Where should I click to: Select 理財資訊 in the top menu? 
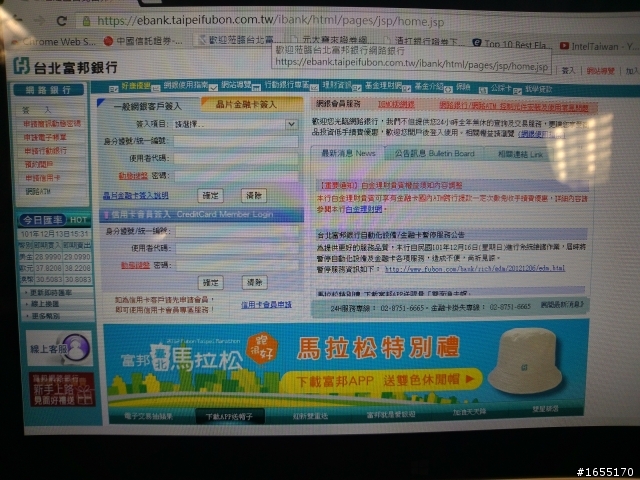pyautogui.click(x=337, y=85)
